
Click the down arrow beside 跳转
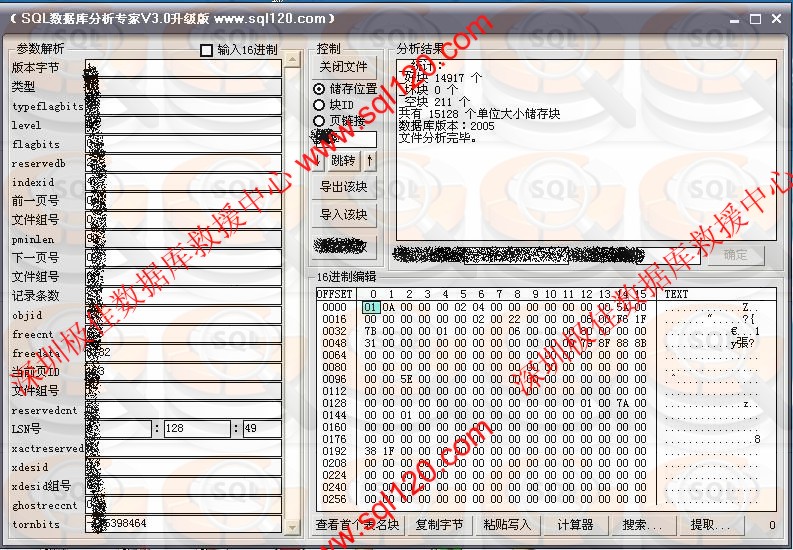pos(318,161)
